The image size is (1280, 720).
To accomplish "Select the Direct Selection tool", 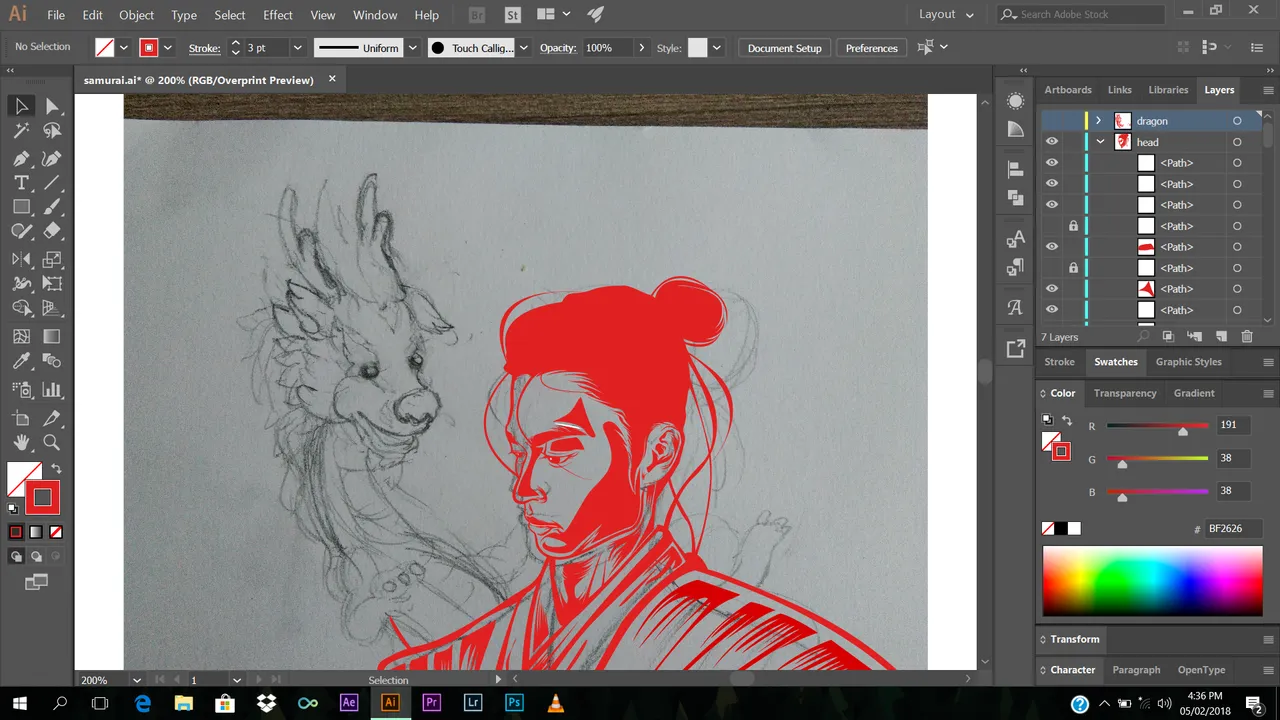I will pos(52,106).
